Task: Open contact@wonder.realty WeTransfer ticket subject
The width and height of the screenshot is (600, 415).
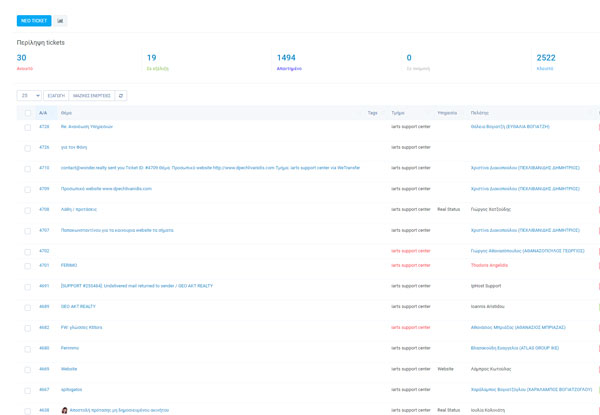Action: (x=210, y=168)
